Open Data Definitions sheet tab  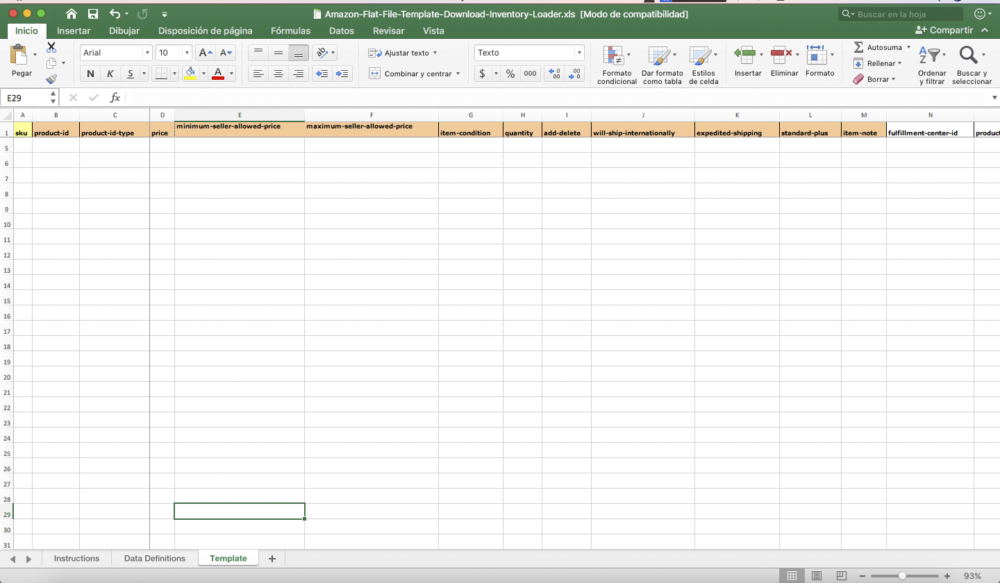tap(154, 558)
